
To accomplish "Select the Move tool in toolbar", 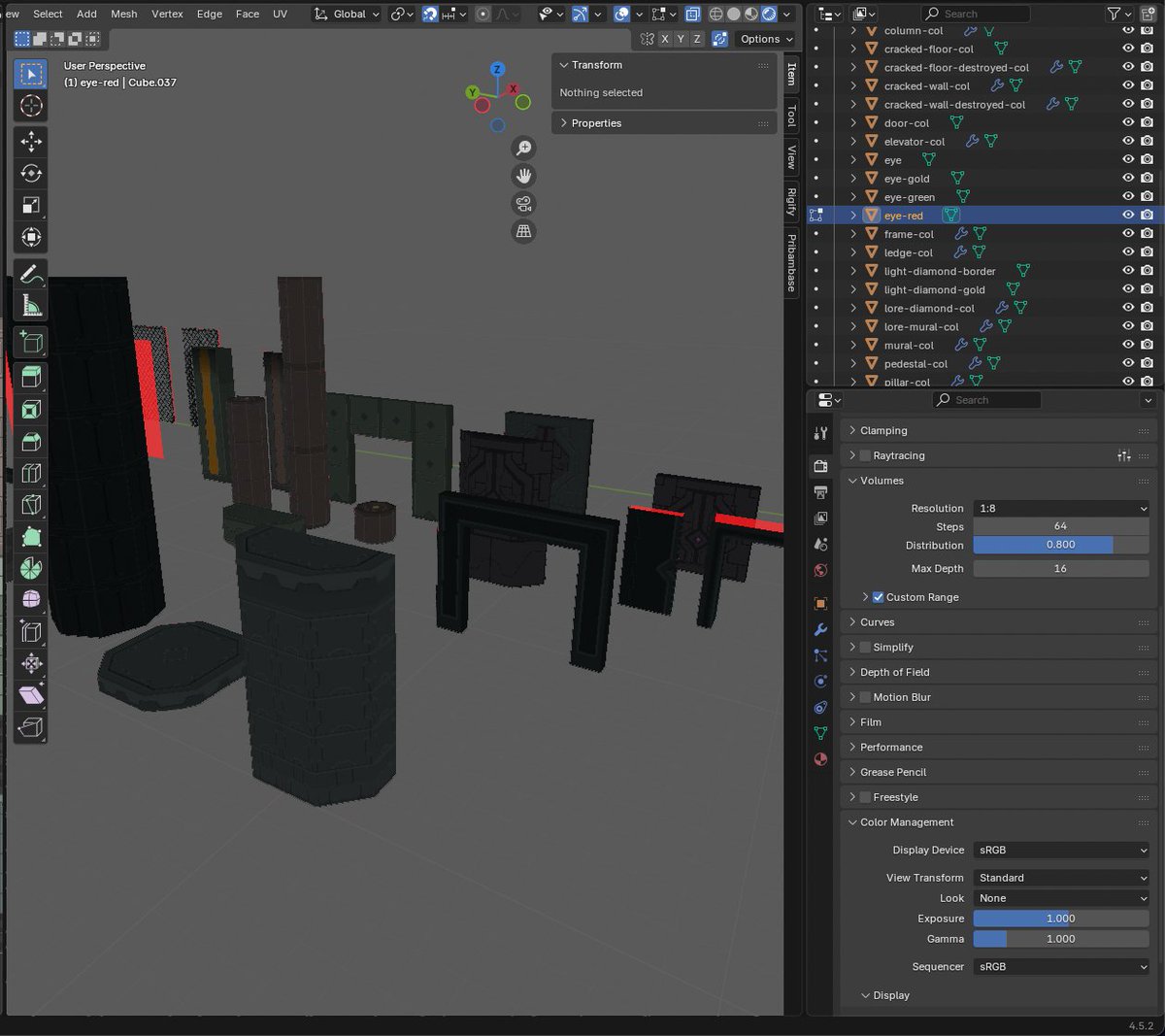I will [x=31, y=142].
